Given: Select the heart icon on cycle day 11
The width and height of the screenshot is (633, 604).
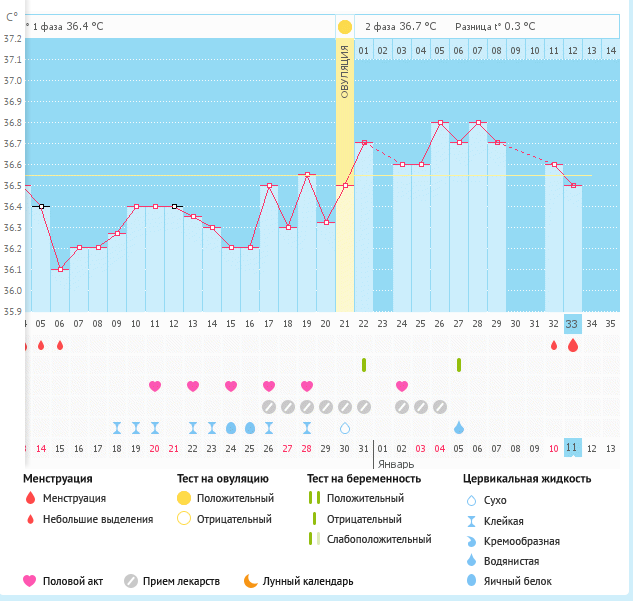Looking at the screenshot, I should [155, 386].
